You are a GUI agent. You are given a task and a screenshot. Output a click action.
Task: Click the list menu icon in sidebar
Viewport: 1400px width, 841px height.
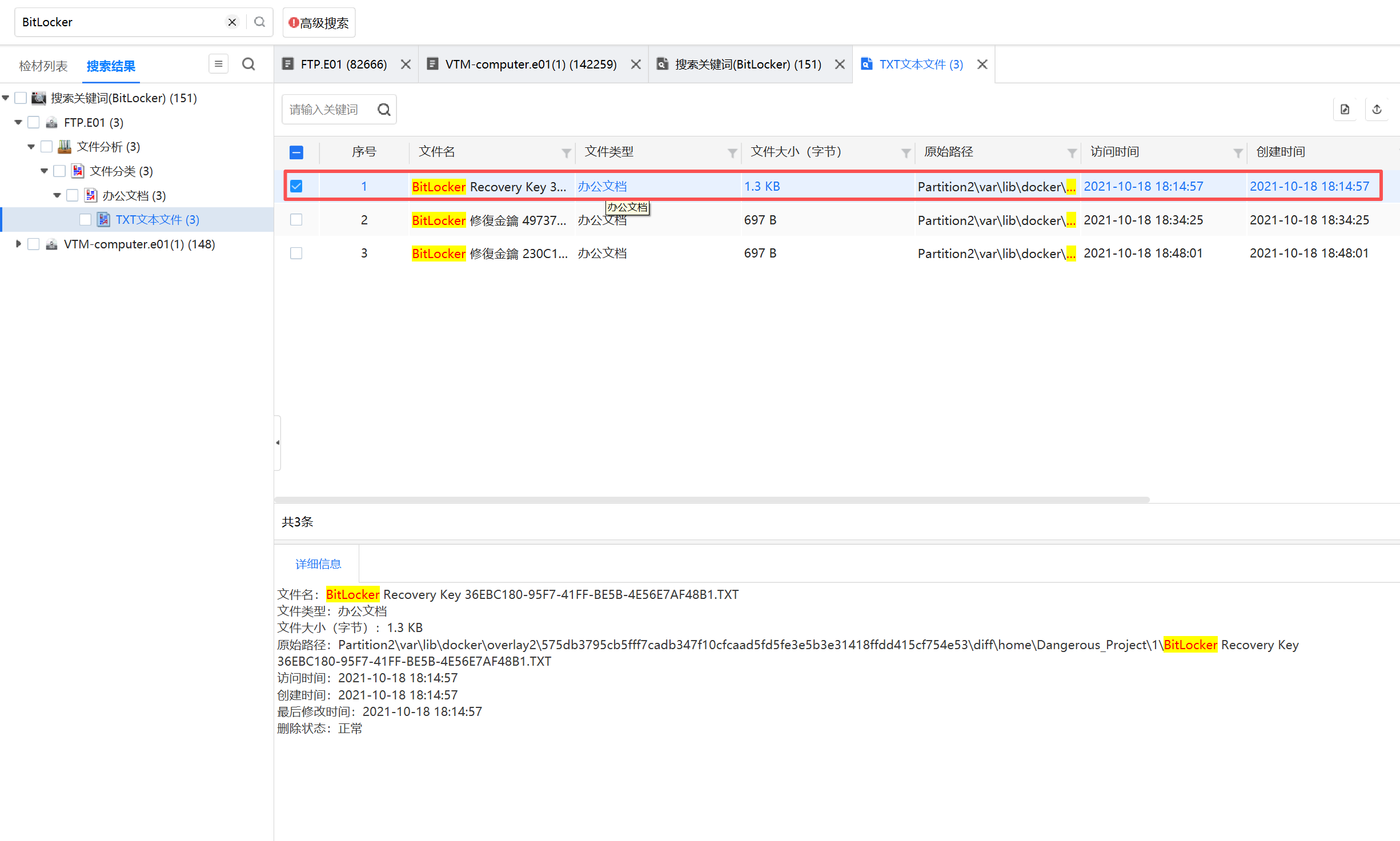[x=218, y=64]
